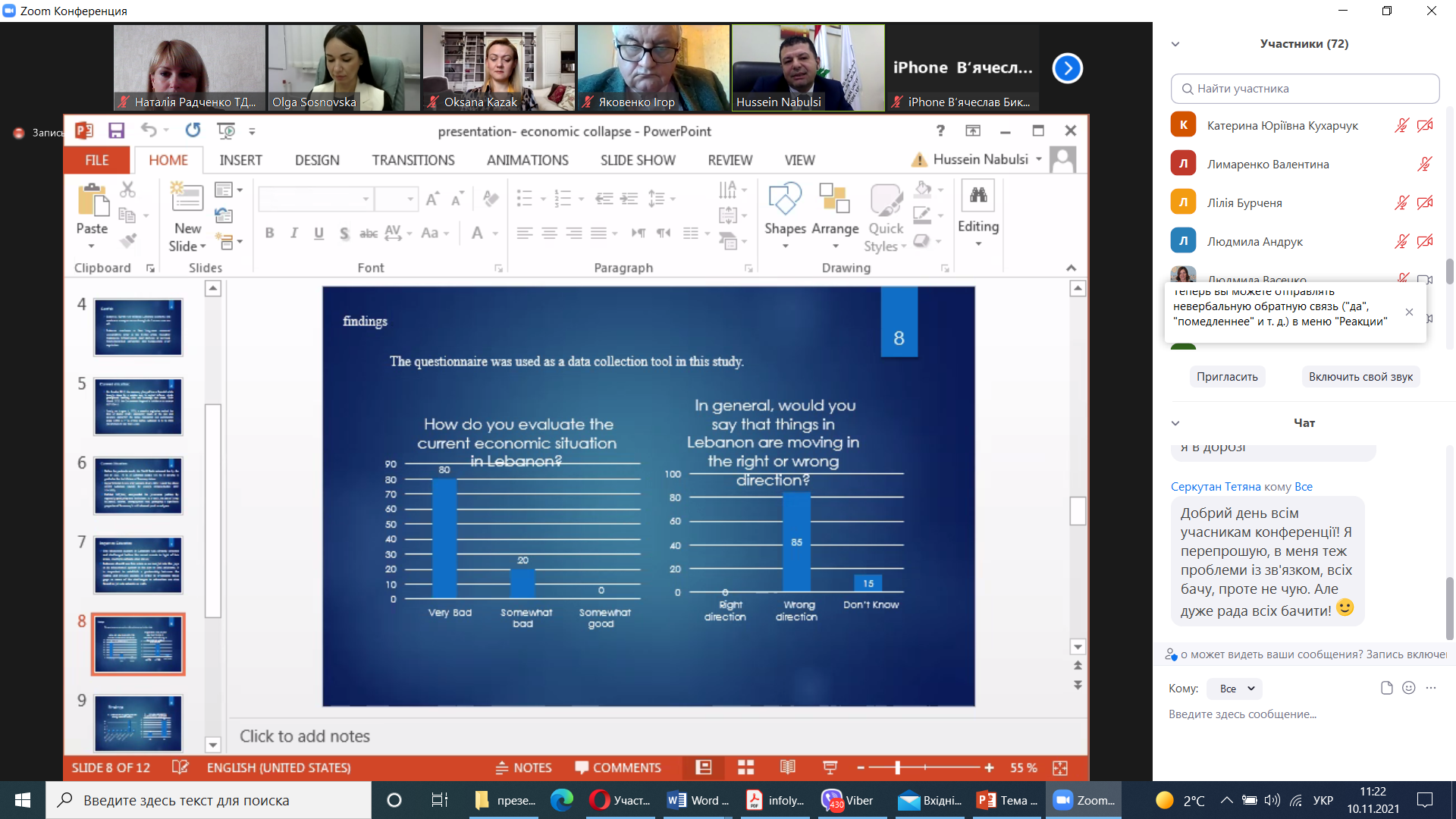Toggle Italic formatting button
Viewport: 1456px width, 819px height.
(x=294, y=233)
